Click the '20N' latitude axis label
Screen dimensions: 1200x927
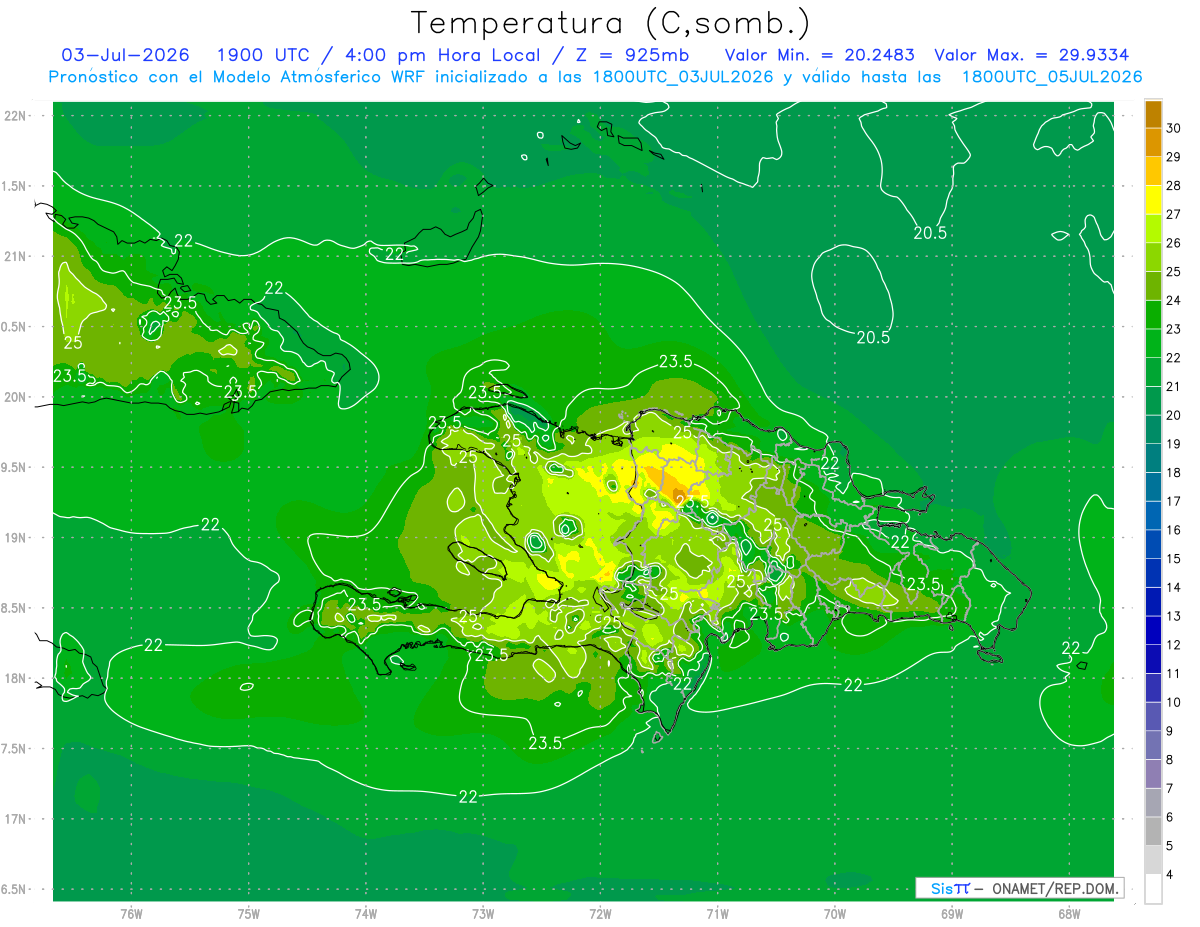(15, 397)
